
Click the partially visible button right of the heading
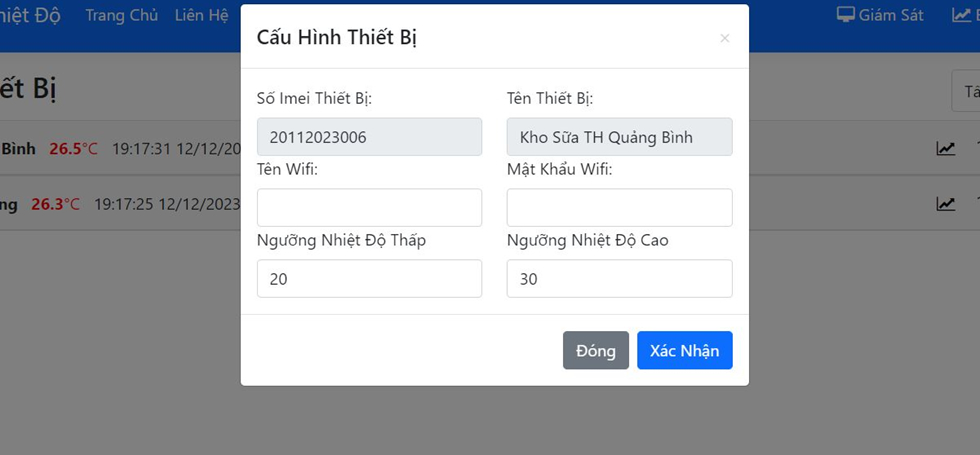(x=967, y=92)
